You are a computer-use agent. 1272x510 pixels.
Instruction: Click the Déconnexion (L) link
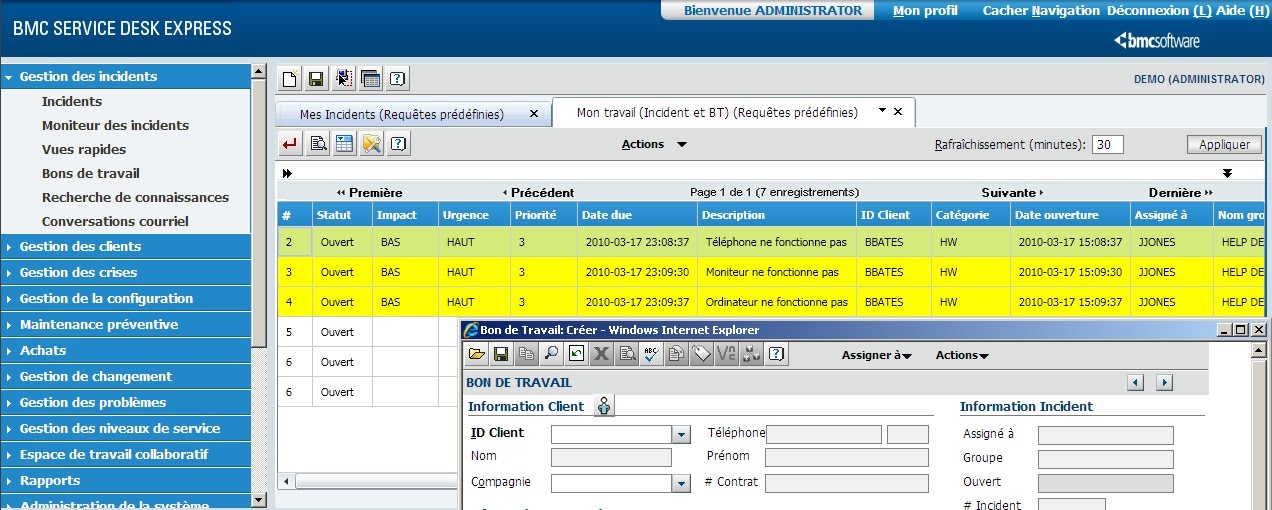click(1159, 10)
